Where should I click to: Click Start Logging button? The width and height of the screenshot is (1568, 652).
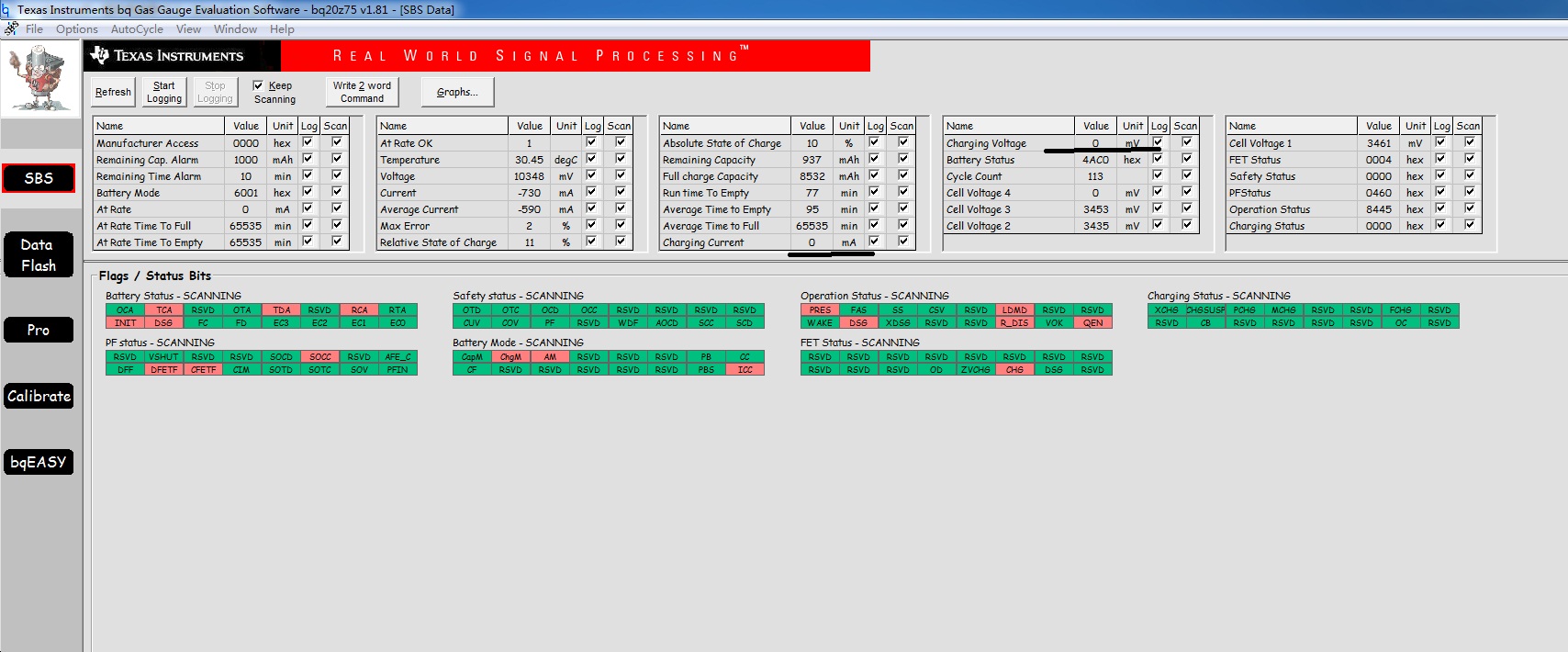[x=164, y=92]
